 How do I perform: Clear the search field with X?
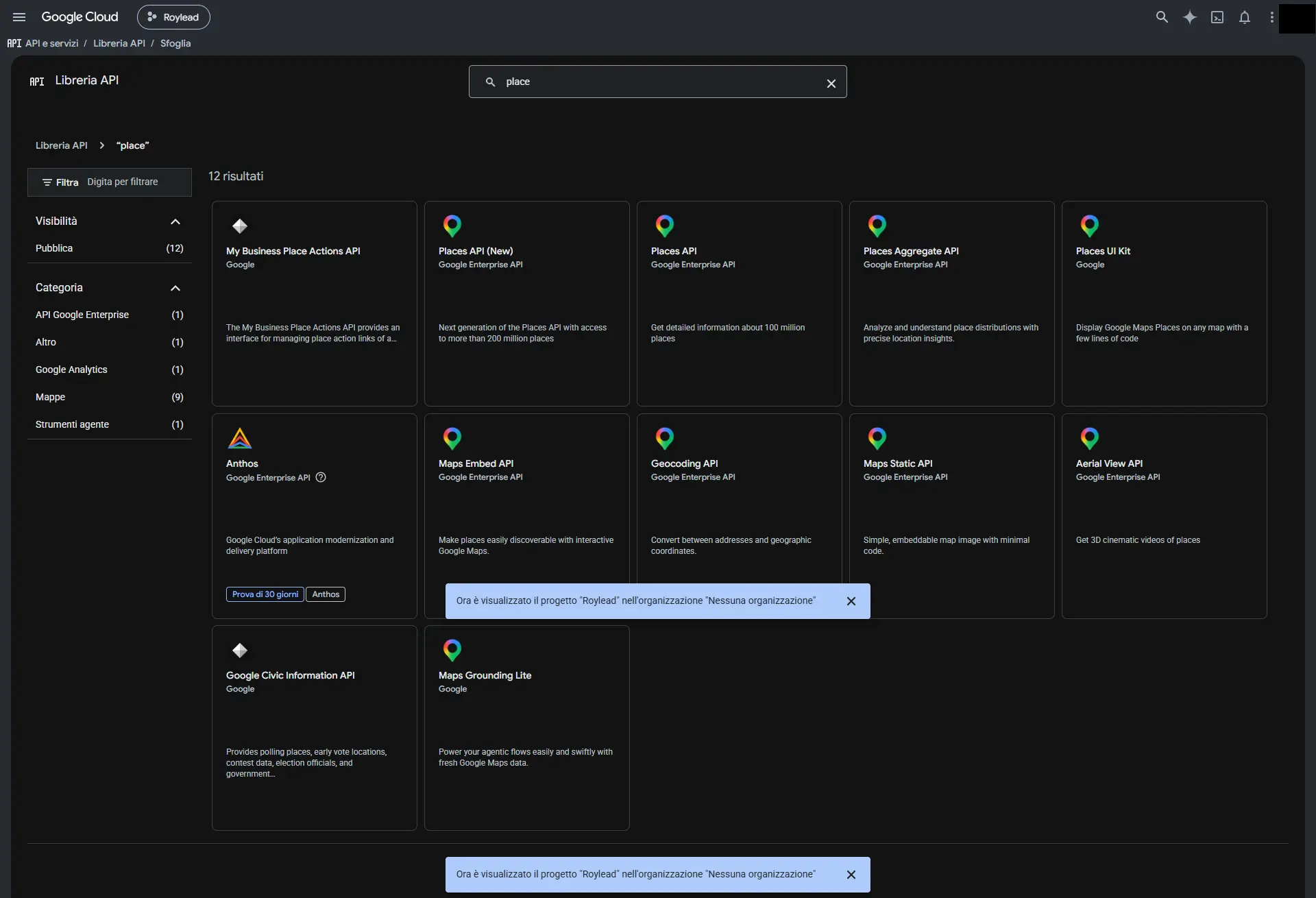pos(831,83)
